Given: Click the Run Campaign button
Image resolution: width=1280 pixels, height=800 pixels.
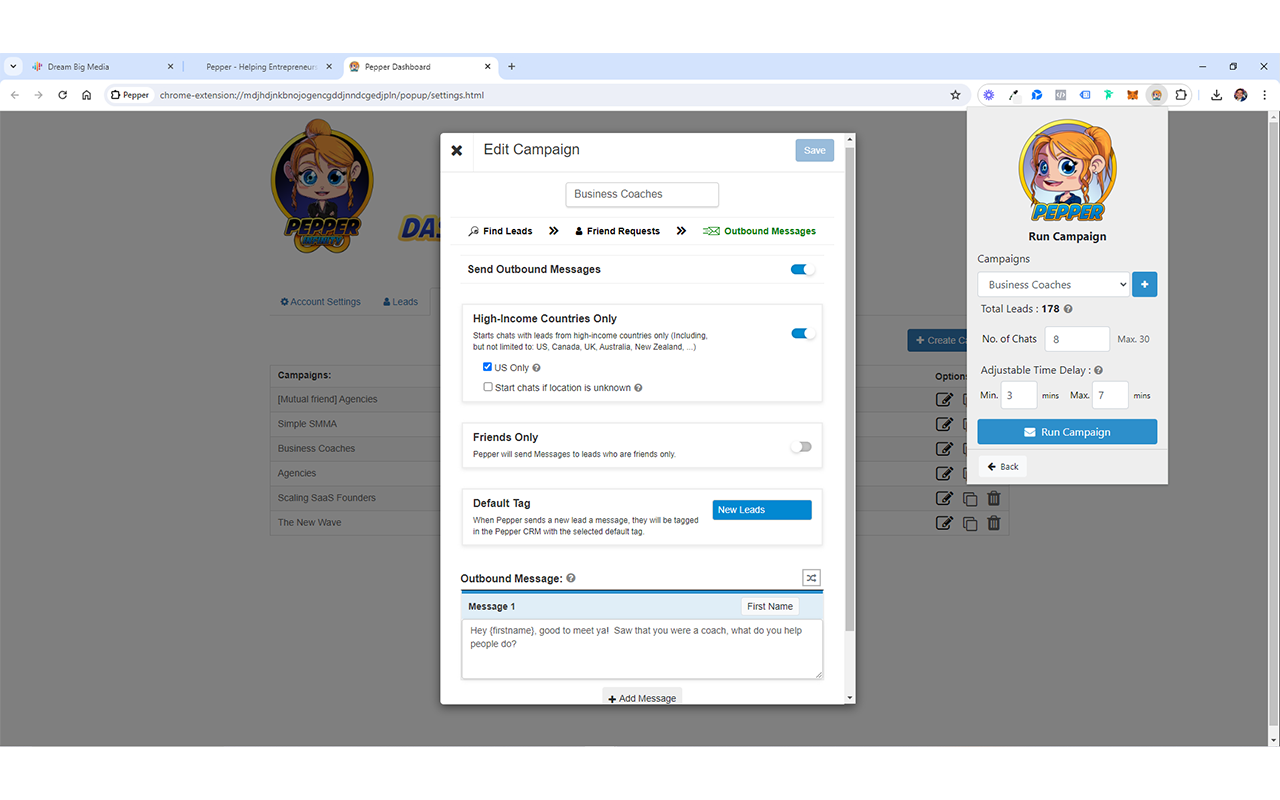Looking at the screenshot, I should pos(1067,432).
